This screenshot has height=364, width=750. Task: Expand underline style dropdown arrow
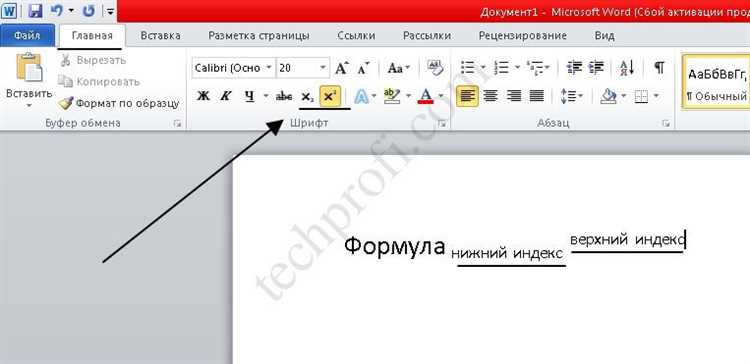(x=265, y=97)
